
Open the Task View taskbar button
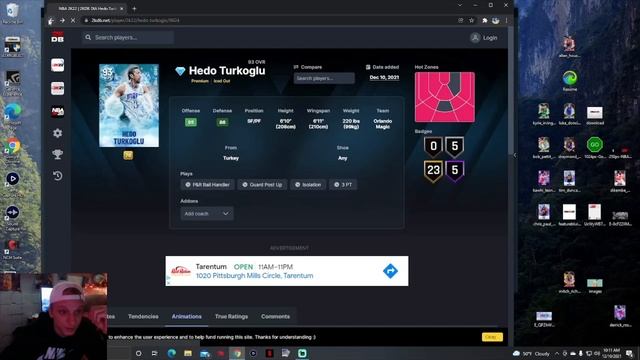[155, 353]
